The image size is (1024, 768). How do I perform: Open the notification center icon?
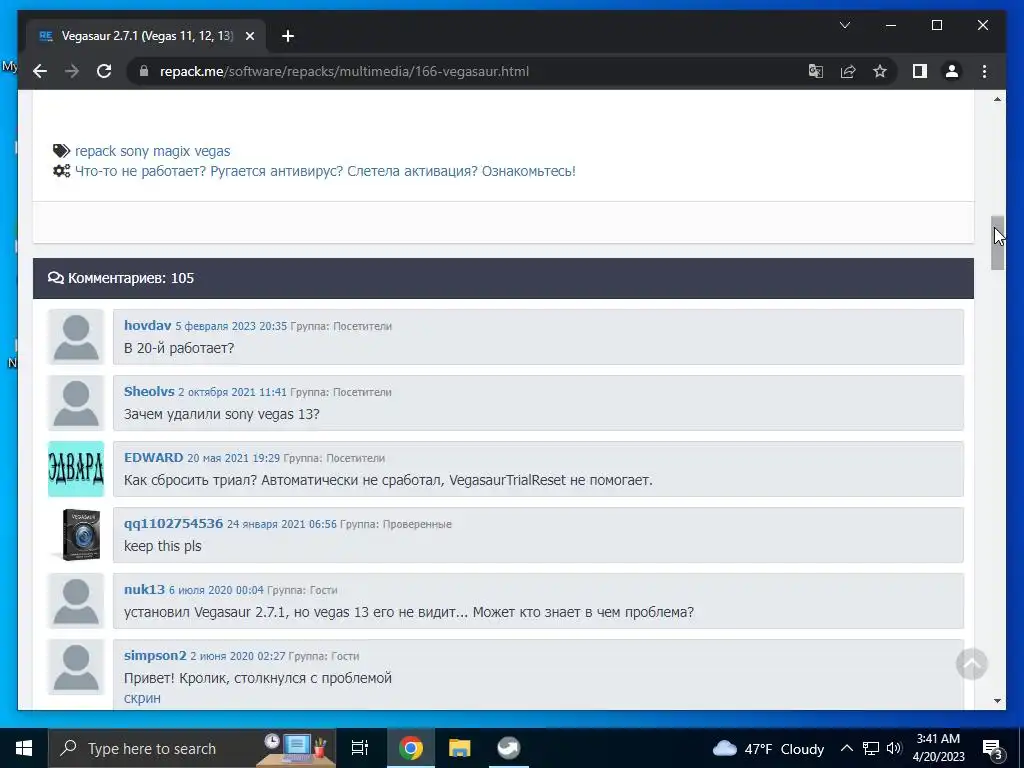pos(993,748)
